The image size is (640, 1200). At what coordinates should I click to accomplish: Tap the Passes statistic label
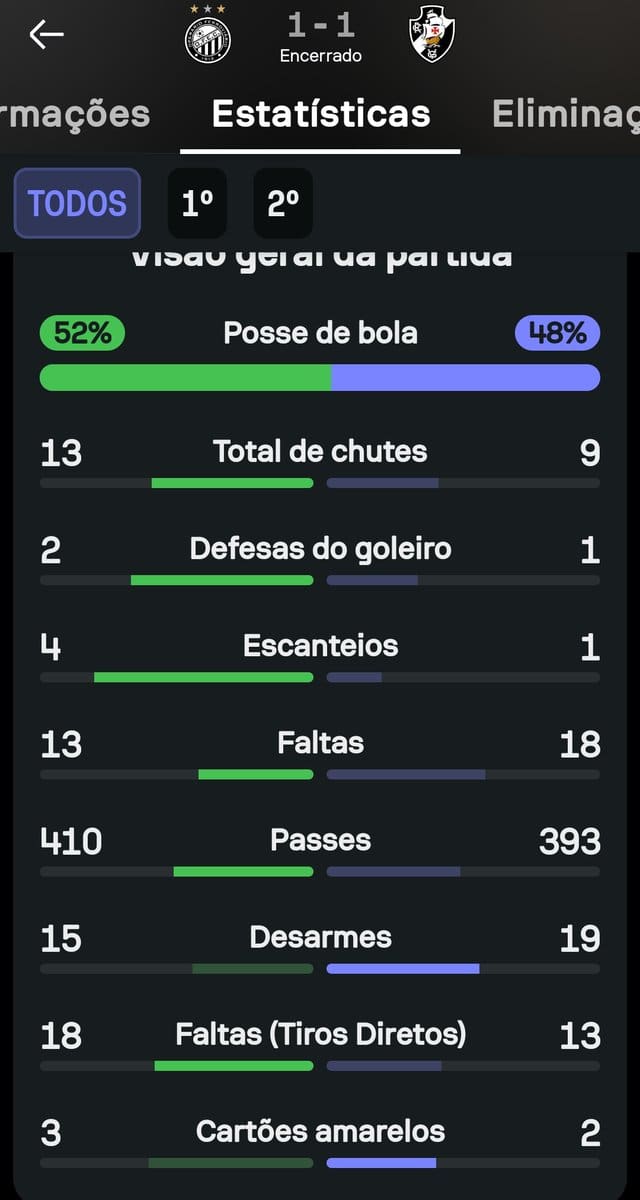[320, 839]
